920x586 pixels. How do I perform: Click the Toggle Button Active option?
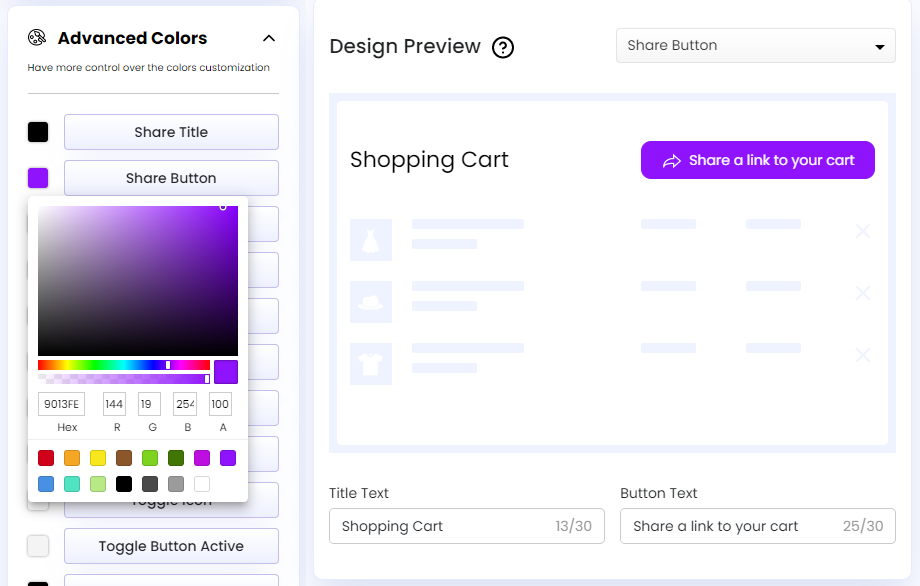[171, 546]
